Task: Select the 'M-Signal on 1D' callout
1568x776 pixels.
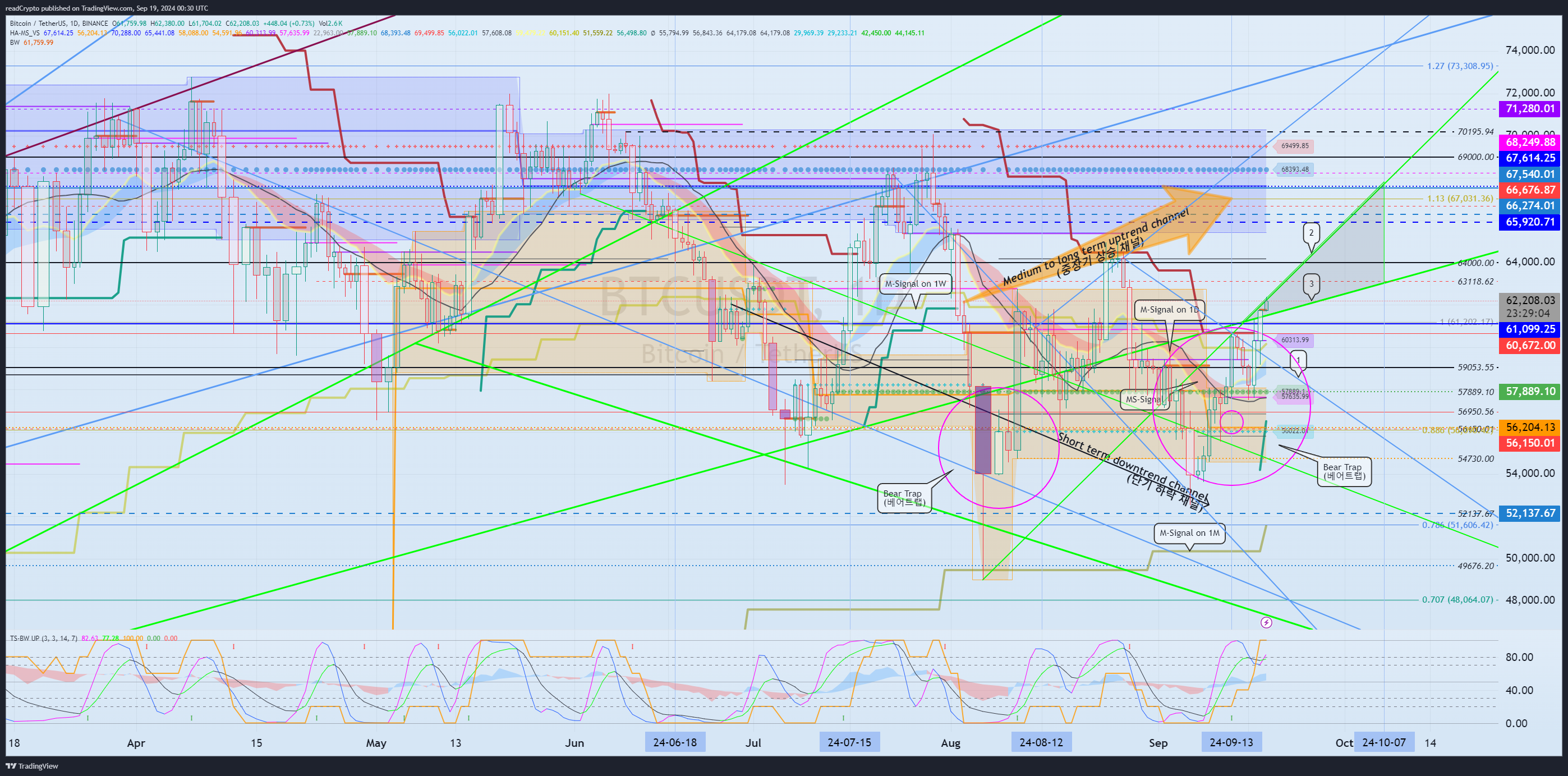Action: click(x=1169, y=309)
